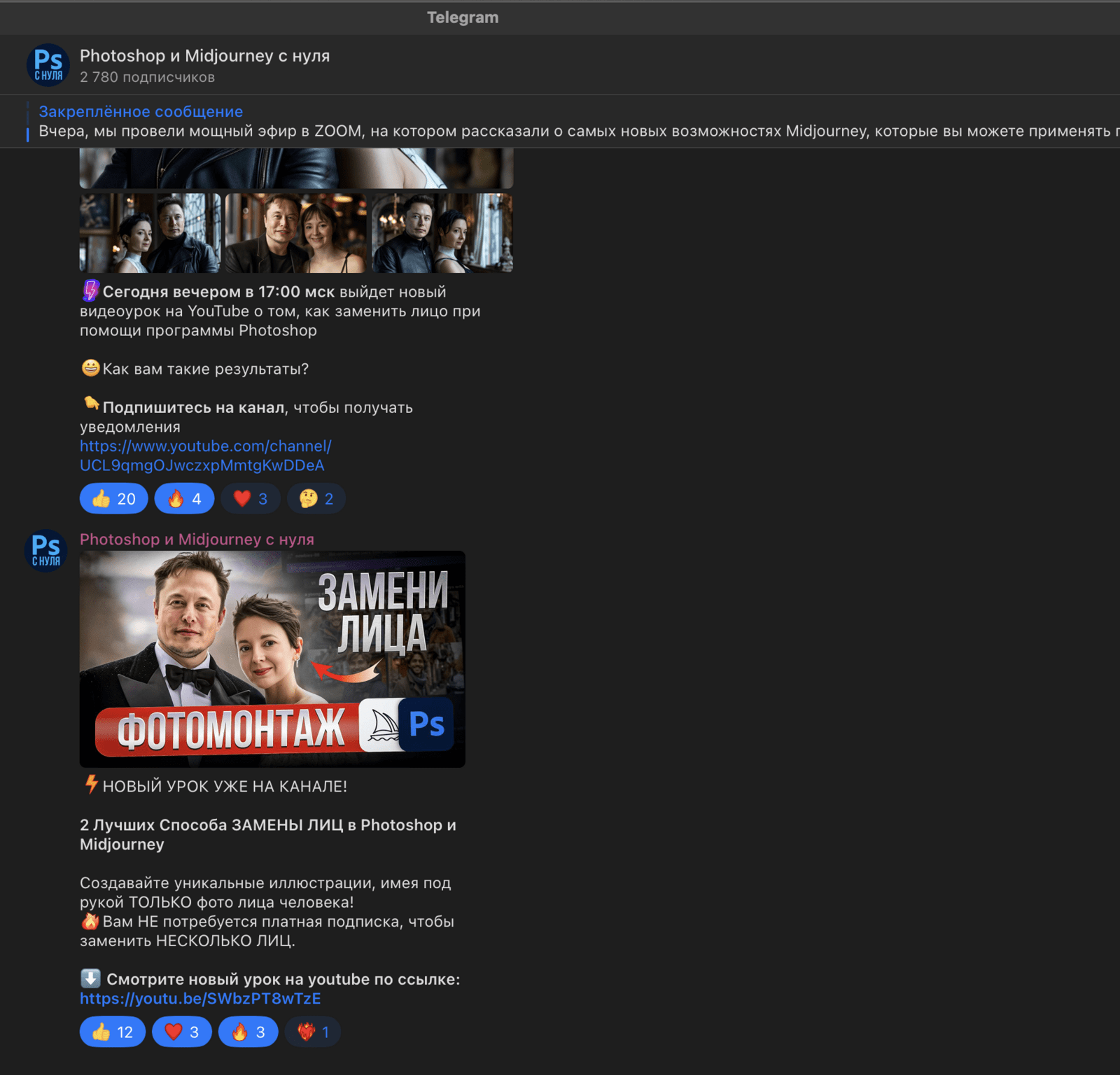Toggle the fire reaction with count 4

184,498
